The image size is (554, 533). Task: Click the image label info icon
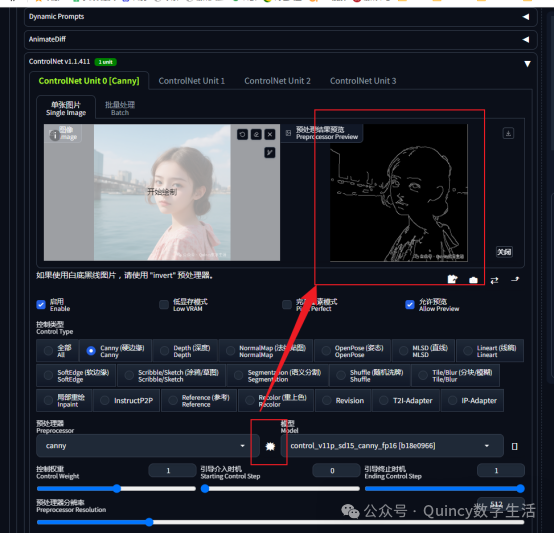coord(54,135)
